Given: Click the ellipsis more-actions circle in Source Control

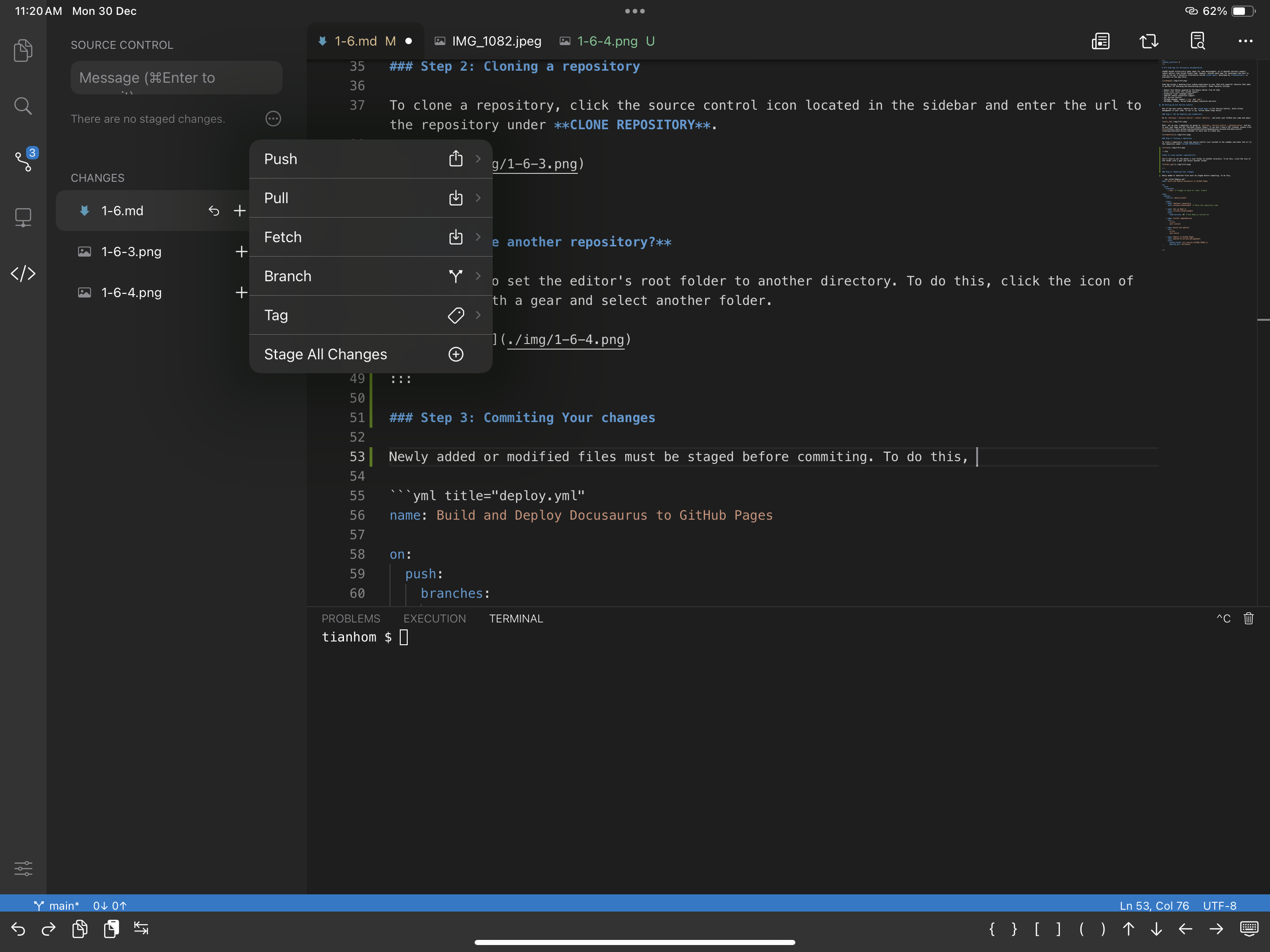Looking at the screenshot, I should pyautogui.click(x=273, y=119).
